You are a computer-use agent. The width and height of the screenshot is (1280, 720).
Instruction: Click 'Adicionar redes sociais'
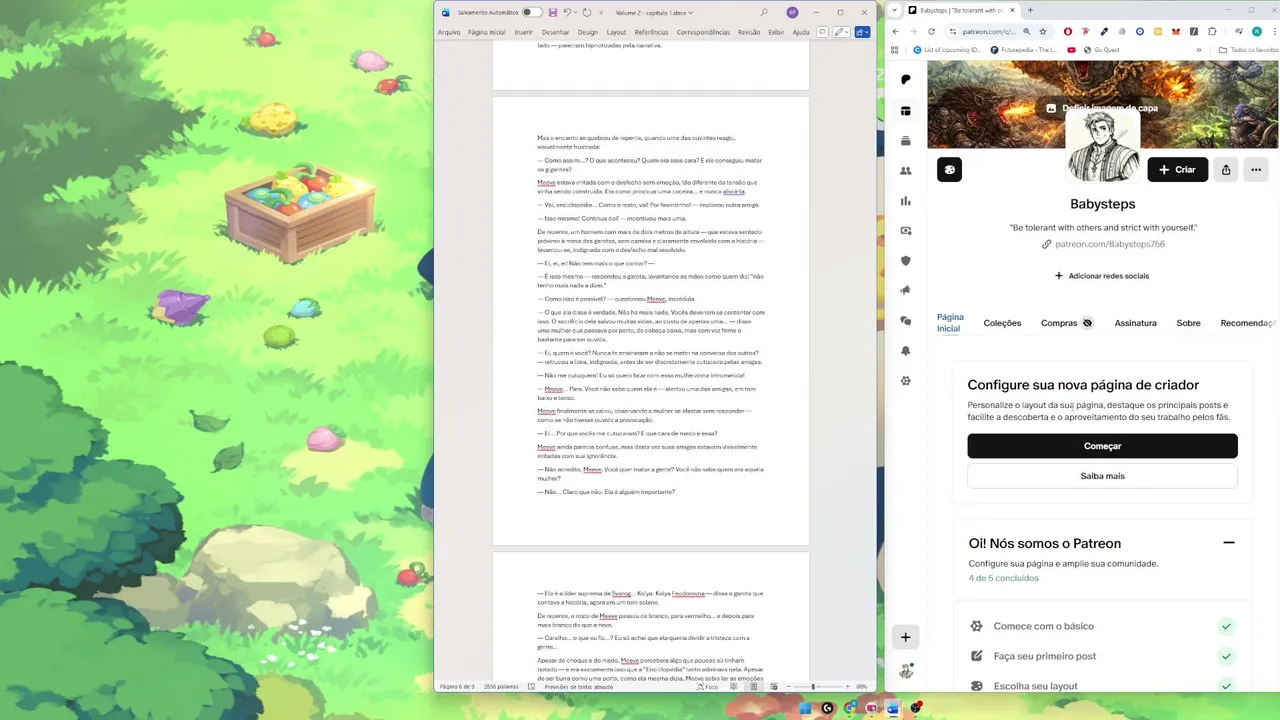(1102, 276)
